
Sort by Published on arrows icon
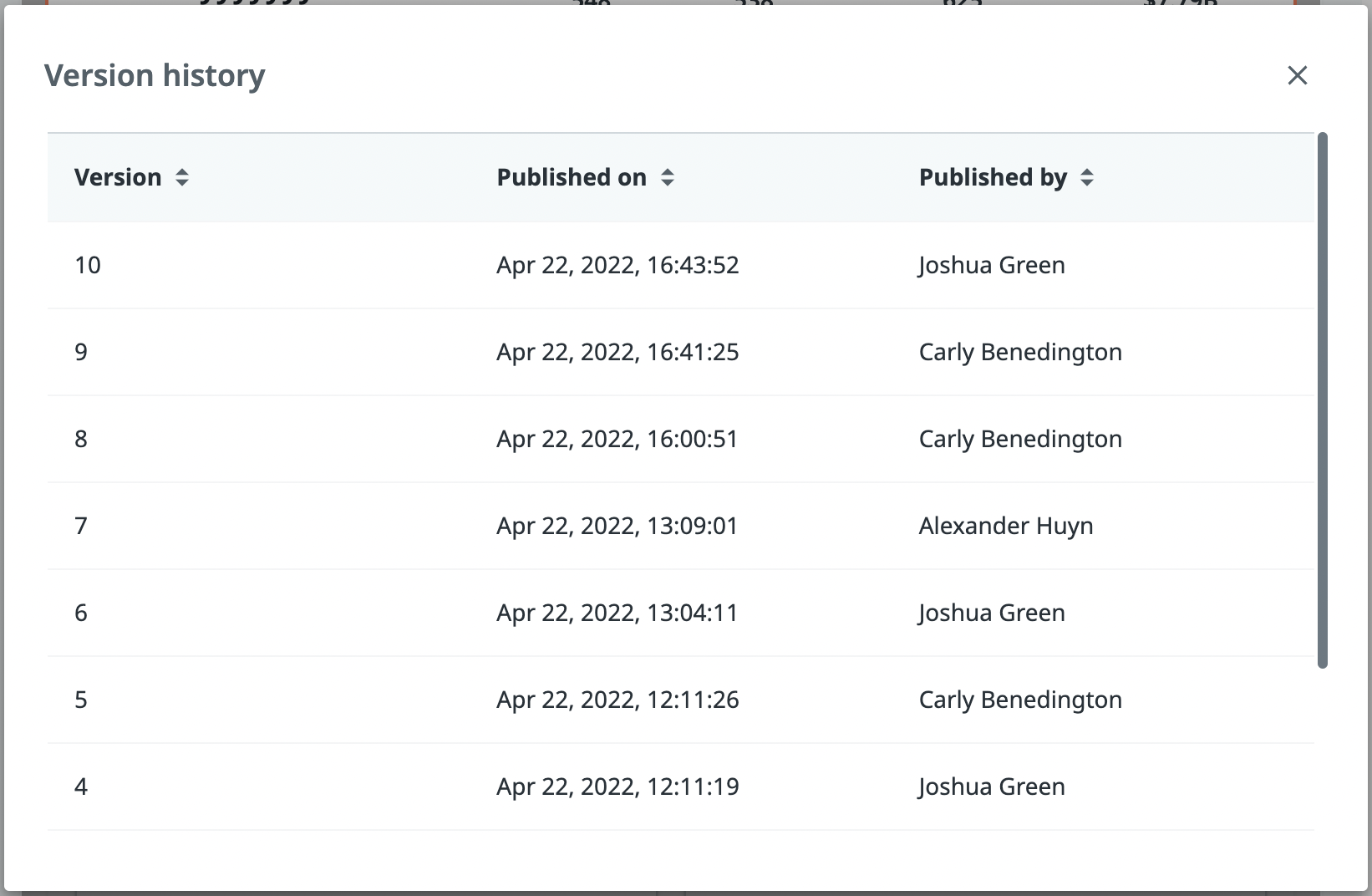[667, 177]
